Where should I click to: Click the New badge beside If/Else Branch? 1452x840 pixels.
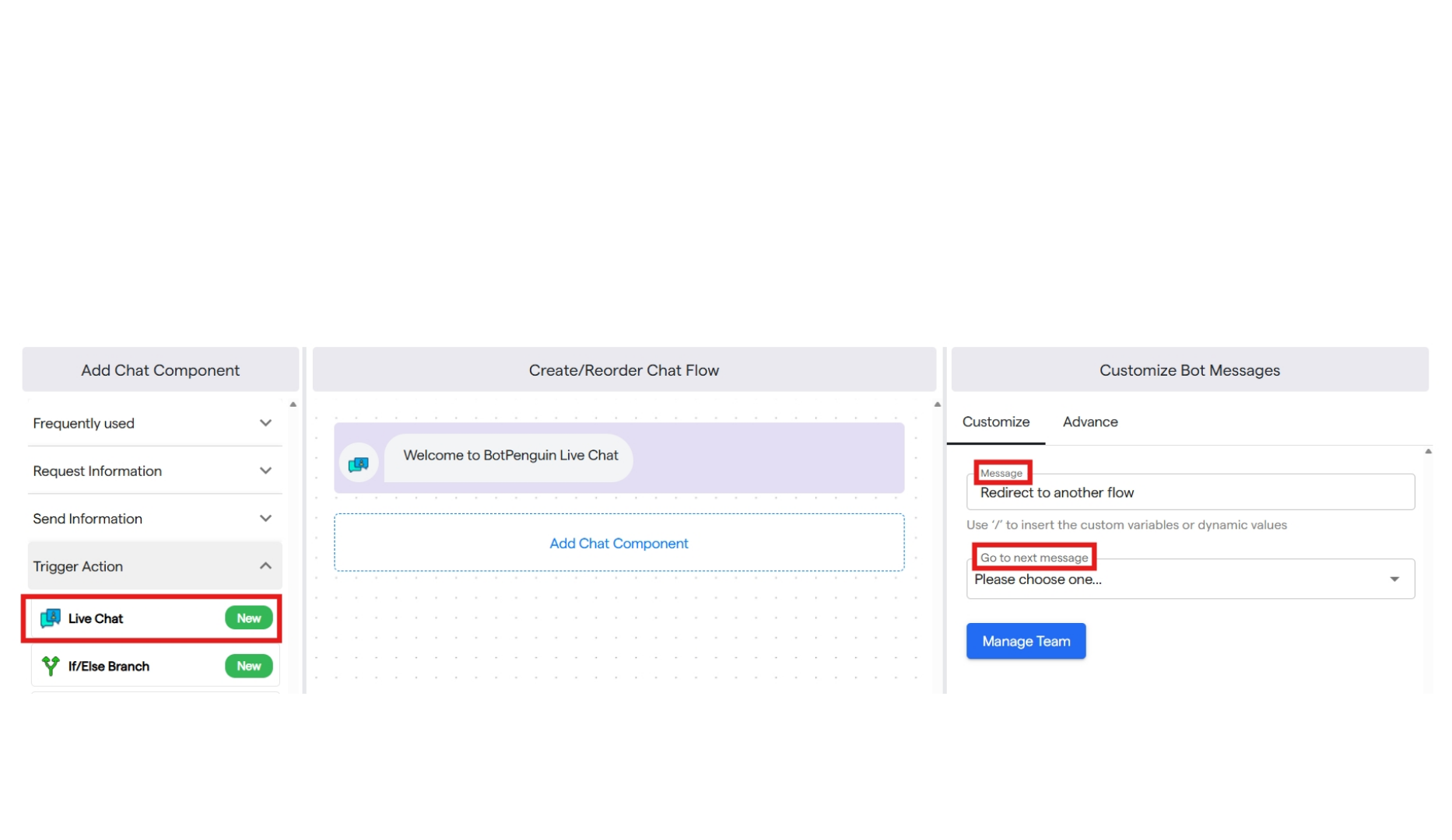[x=248, y=666]
